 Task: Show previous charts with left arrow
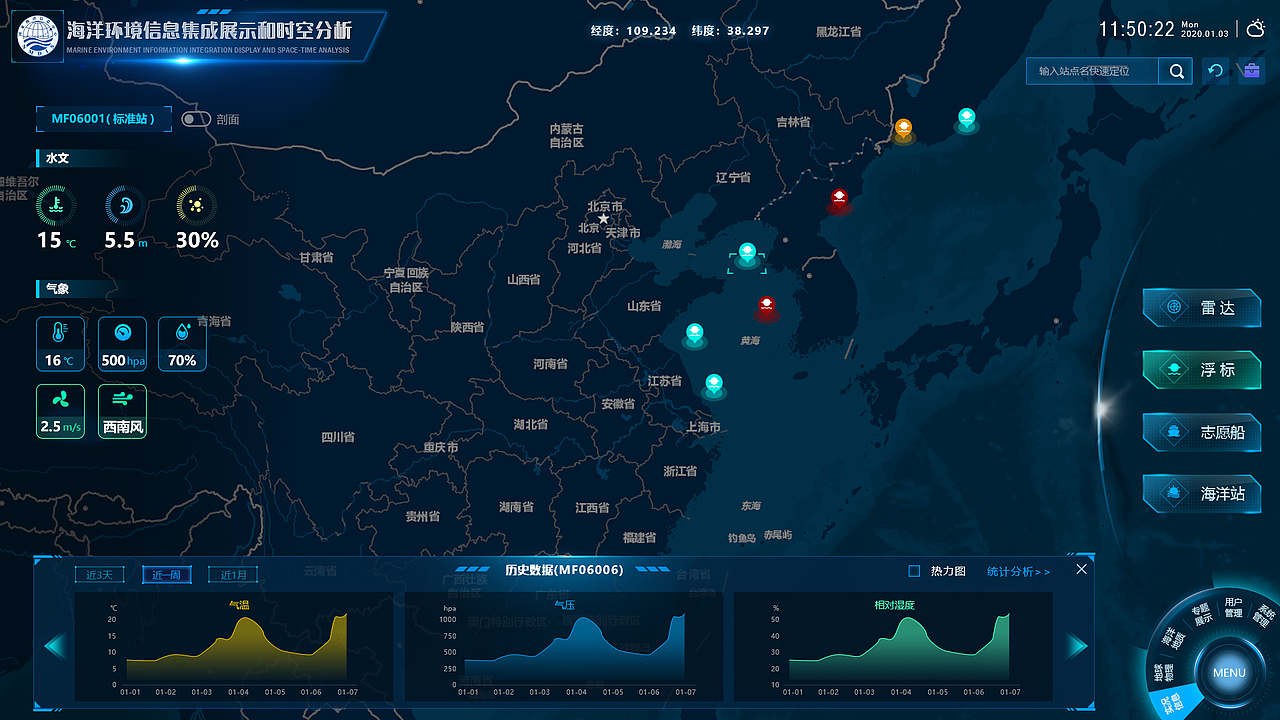(54, 646)
